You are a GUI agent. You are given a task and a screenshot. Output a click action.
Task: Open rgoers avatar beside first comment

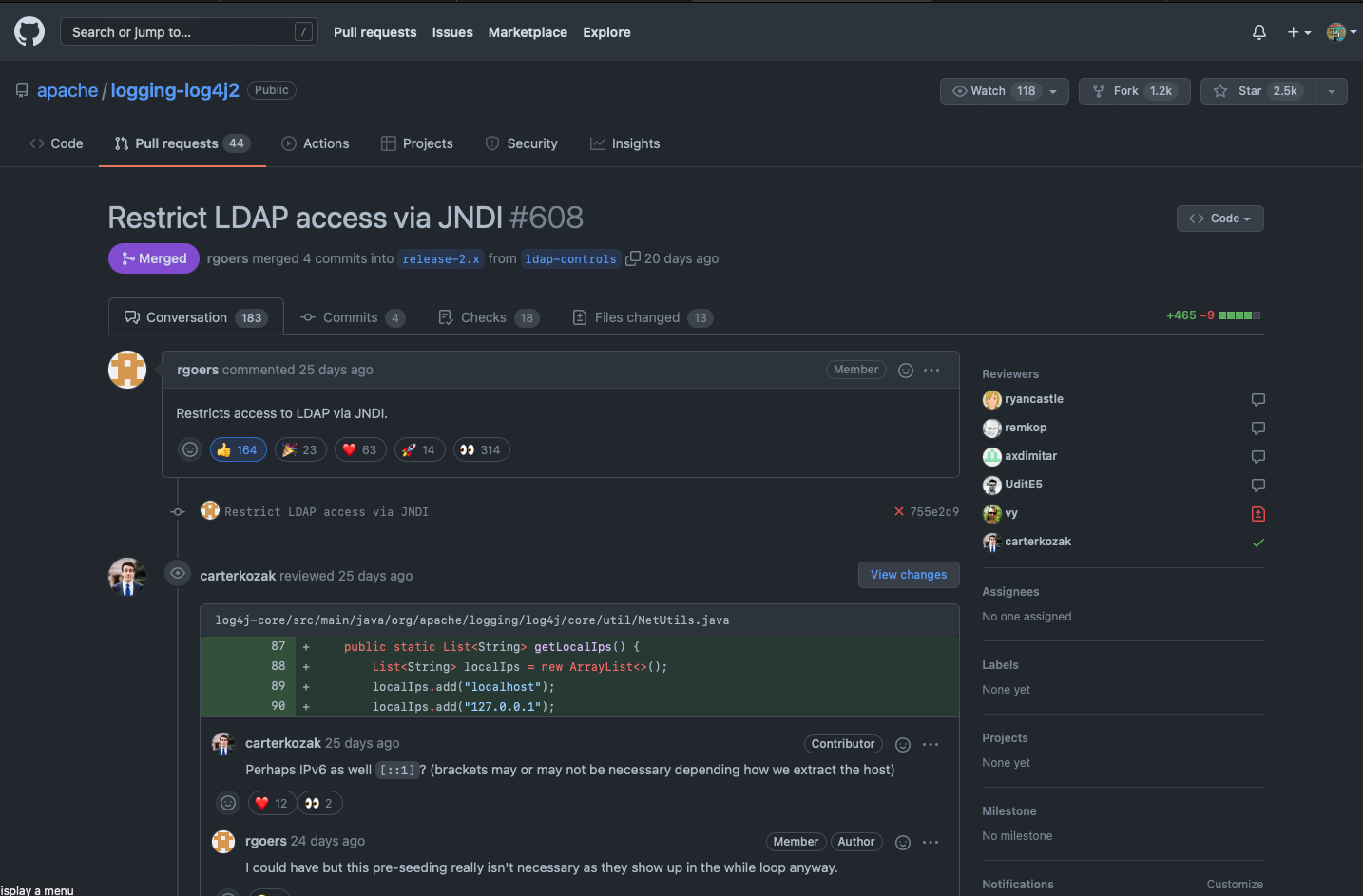[x=127, y=370]
